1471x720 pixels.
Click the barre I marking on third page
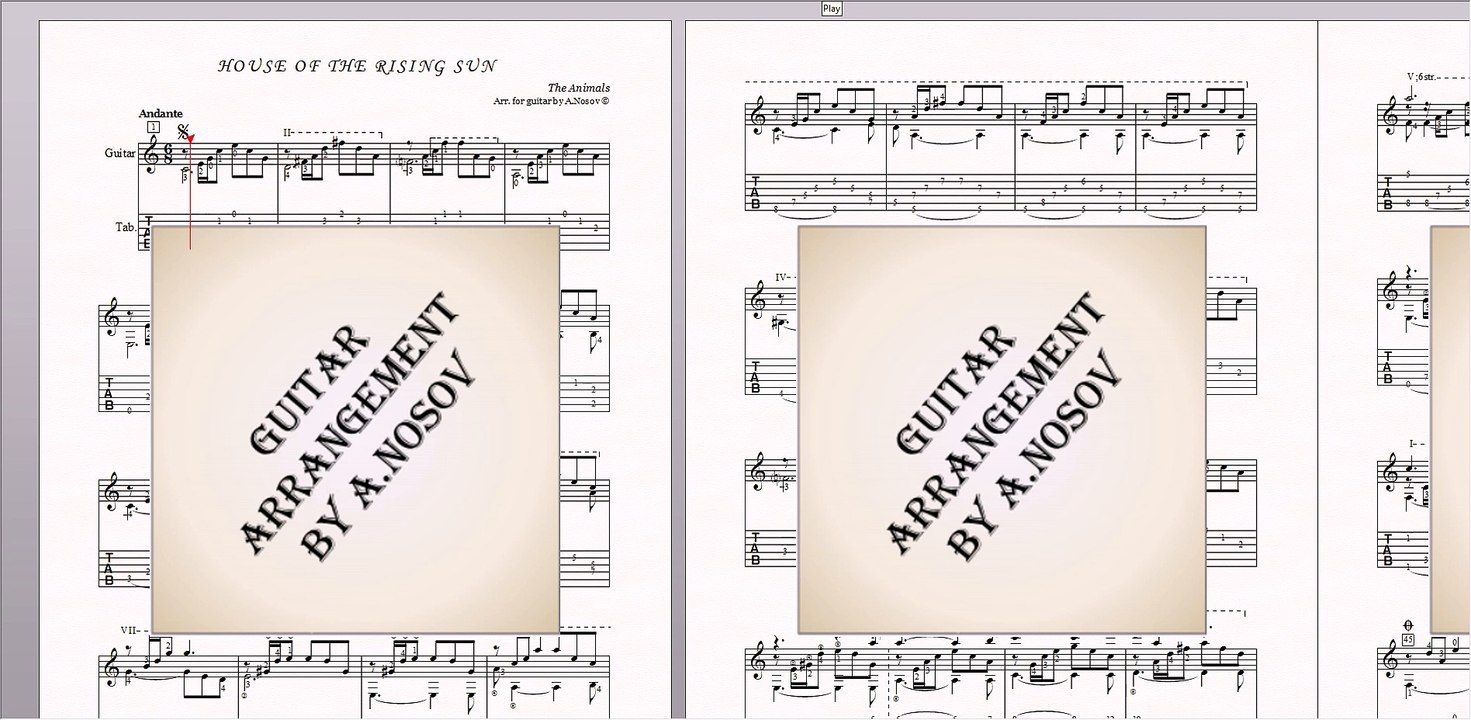(1413, 443)
